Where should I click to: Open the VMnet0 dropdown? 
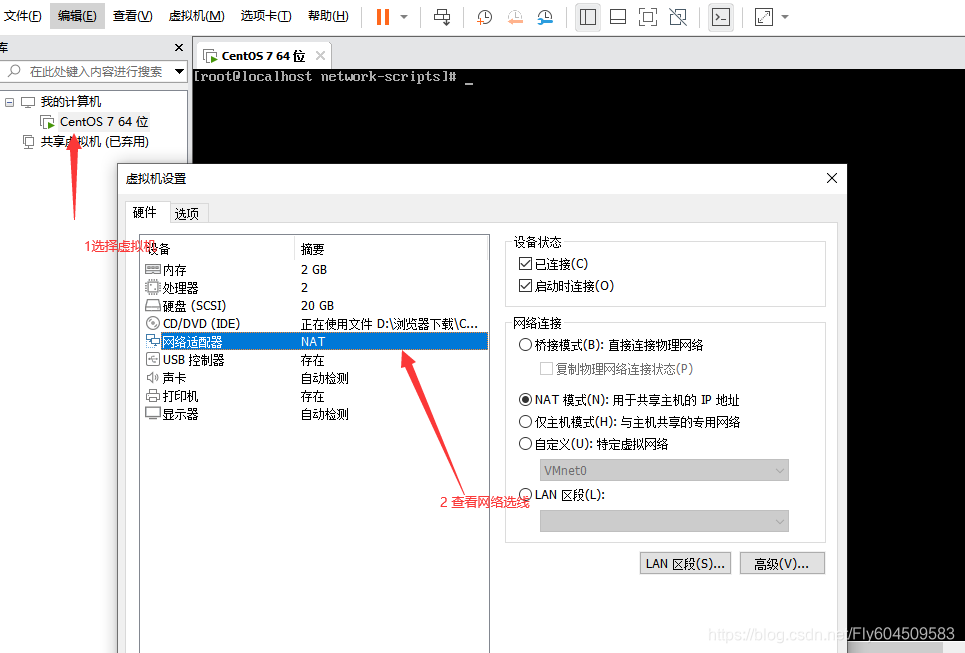[x=664, y=470]
